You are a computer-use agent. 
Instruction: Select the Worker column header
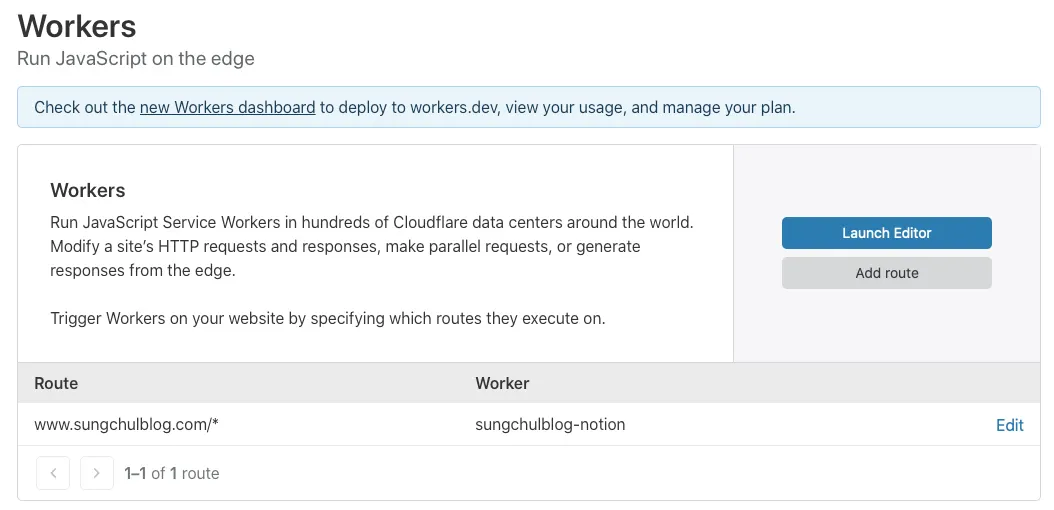tap(502, 383)
